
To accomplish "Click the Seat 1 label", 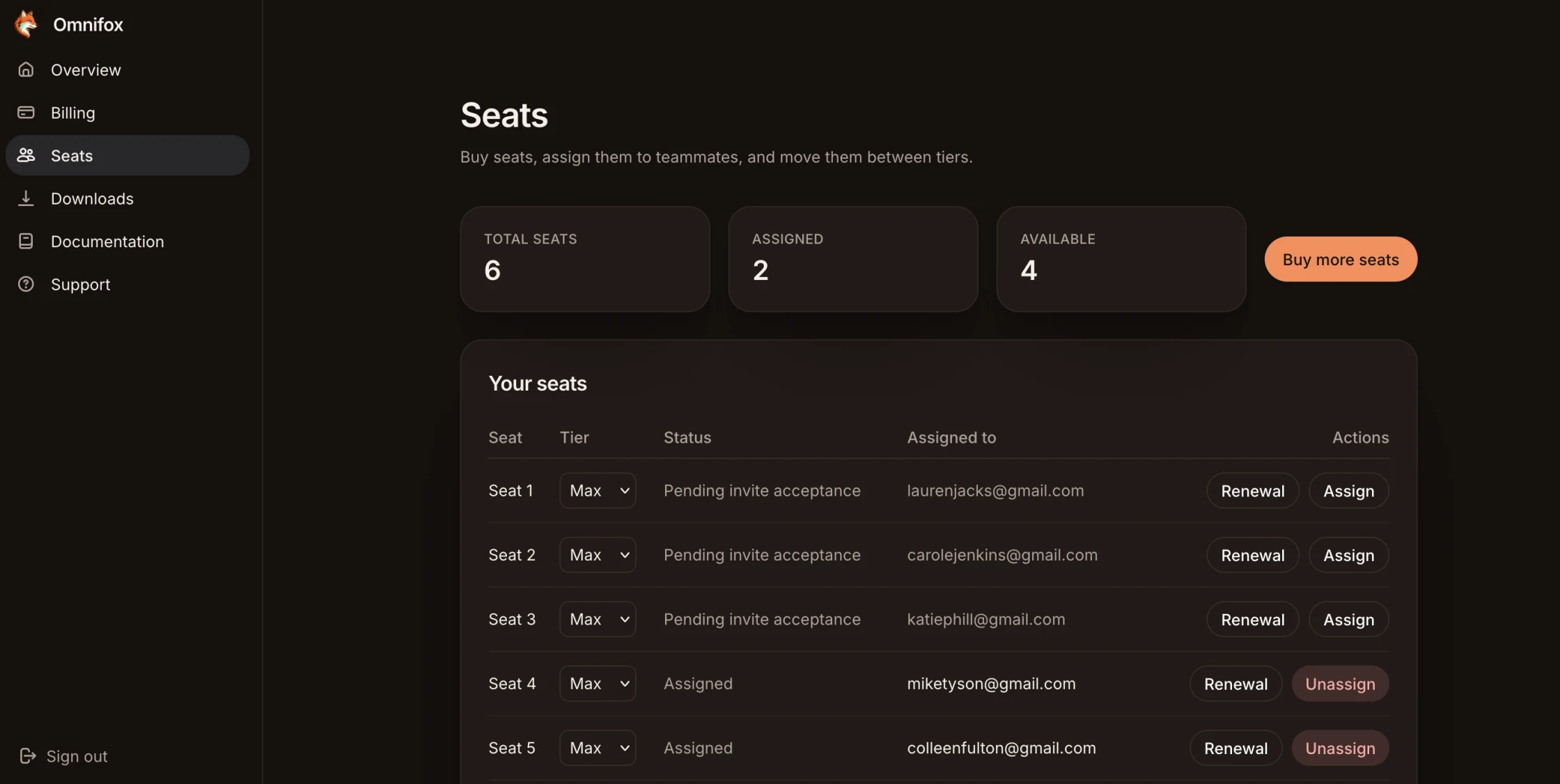I will click(x=510, y=491).
